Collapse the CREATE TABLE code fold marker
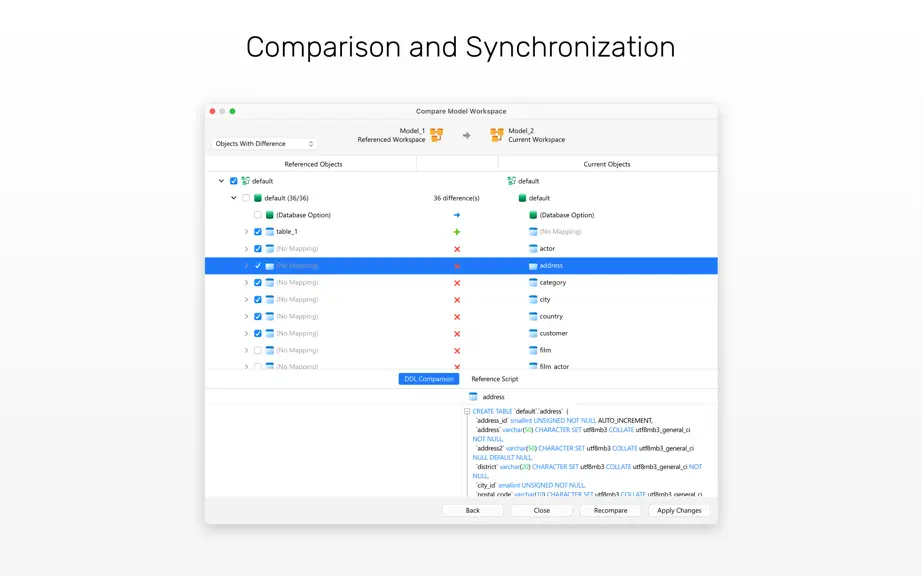This screenshot has height=576, width=922. click(467, 411)
